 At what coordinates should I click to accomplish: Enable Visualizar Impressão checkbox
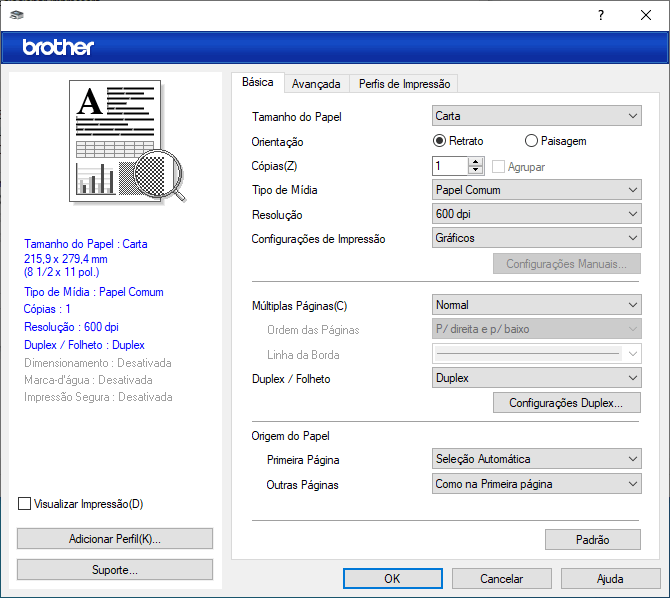point(80,504)
